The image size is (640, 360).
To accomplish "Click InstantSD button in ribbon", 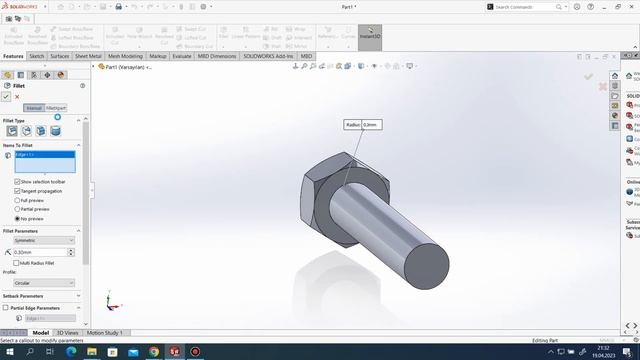I will [x=370, y=37].
